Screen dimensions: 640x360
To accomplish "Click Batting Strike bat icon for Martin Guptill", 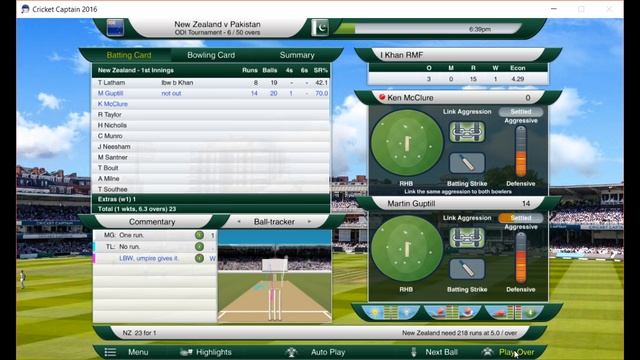I will click(x=467, y=269).
